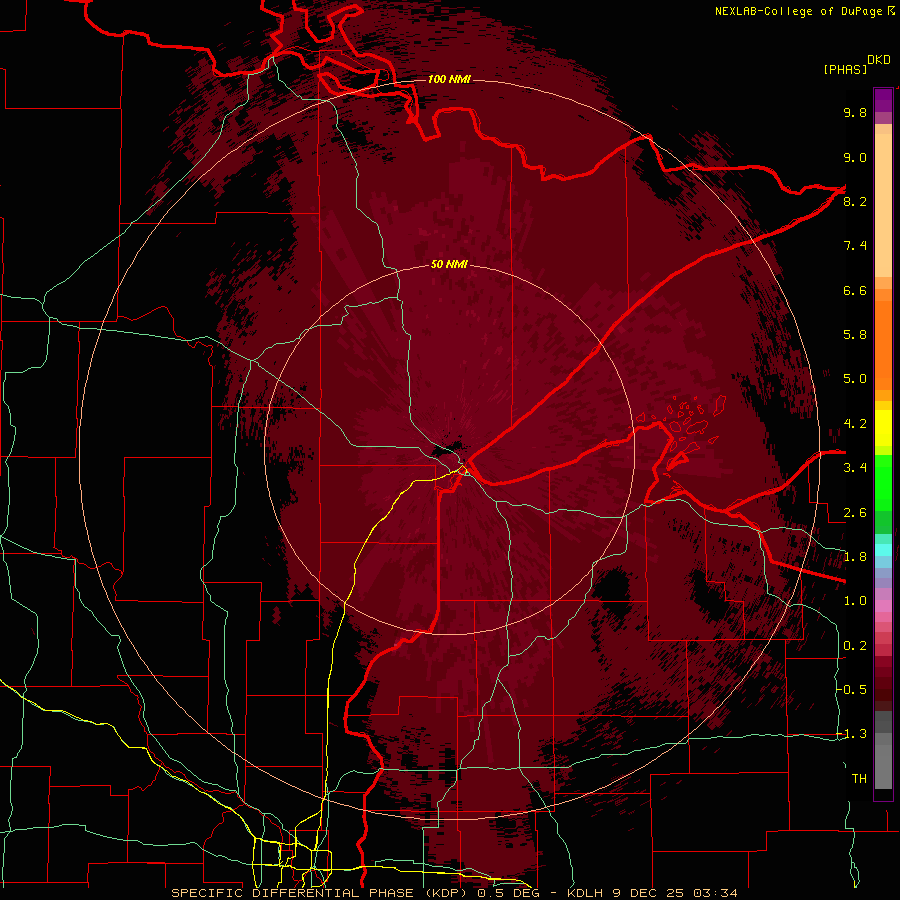This screenshot has width=900, height=900.
Task: Click the 8.2 value on color scale
Action: pyautogui.click(x=855, y=201)
